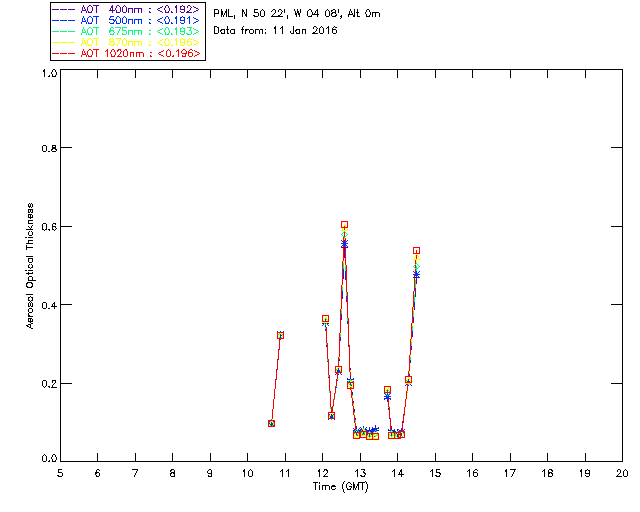640x512 pixels.
Task: Click the 1.0 y-axis tick label
Action: 49,73
